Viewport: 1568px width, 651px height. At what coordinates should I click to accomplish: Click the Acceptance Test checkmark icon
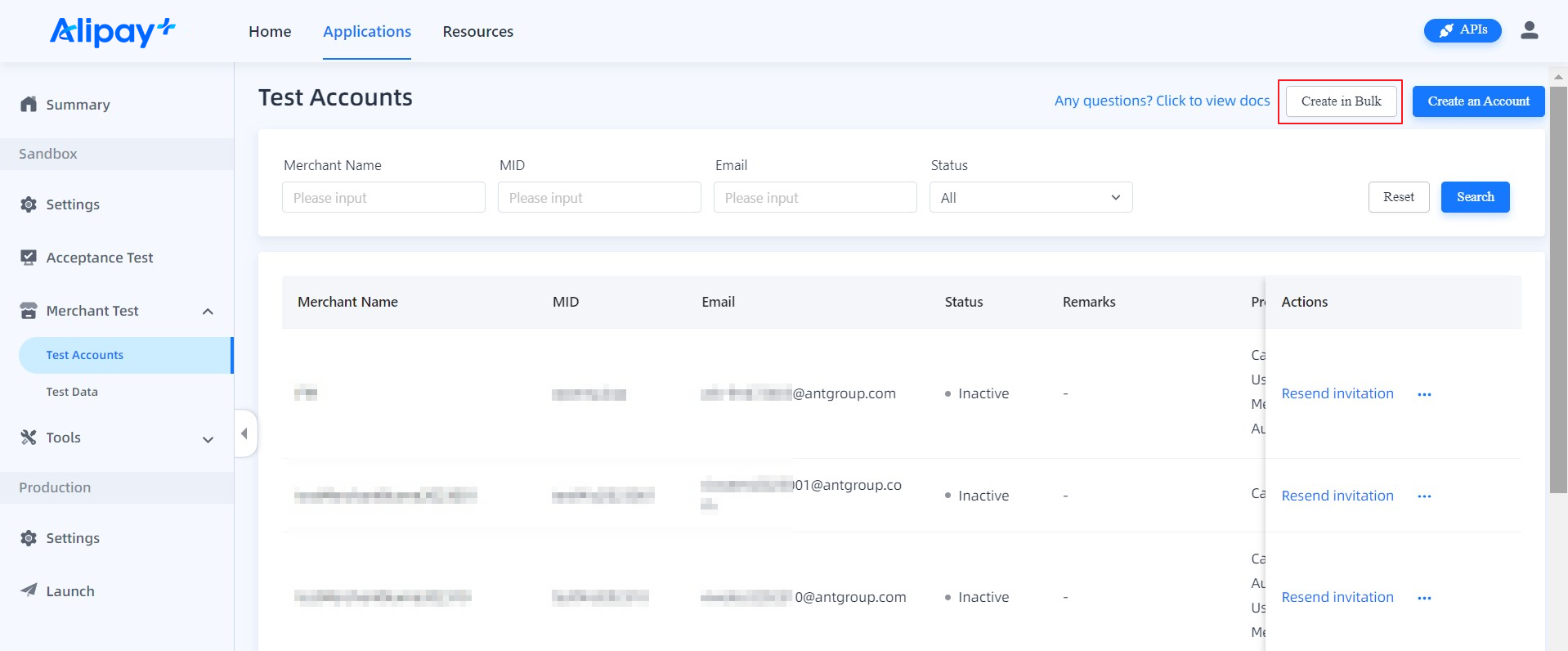coord(29,258)
